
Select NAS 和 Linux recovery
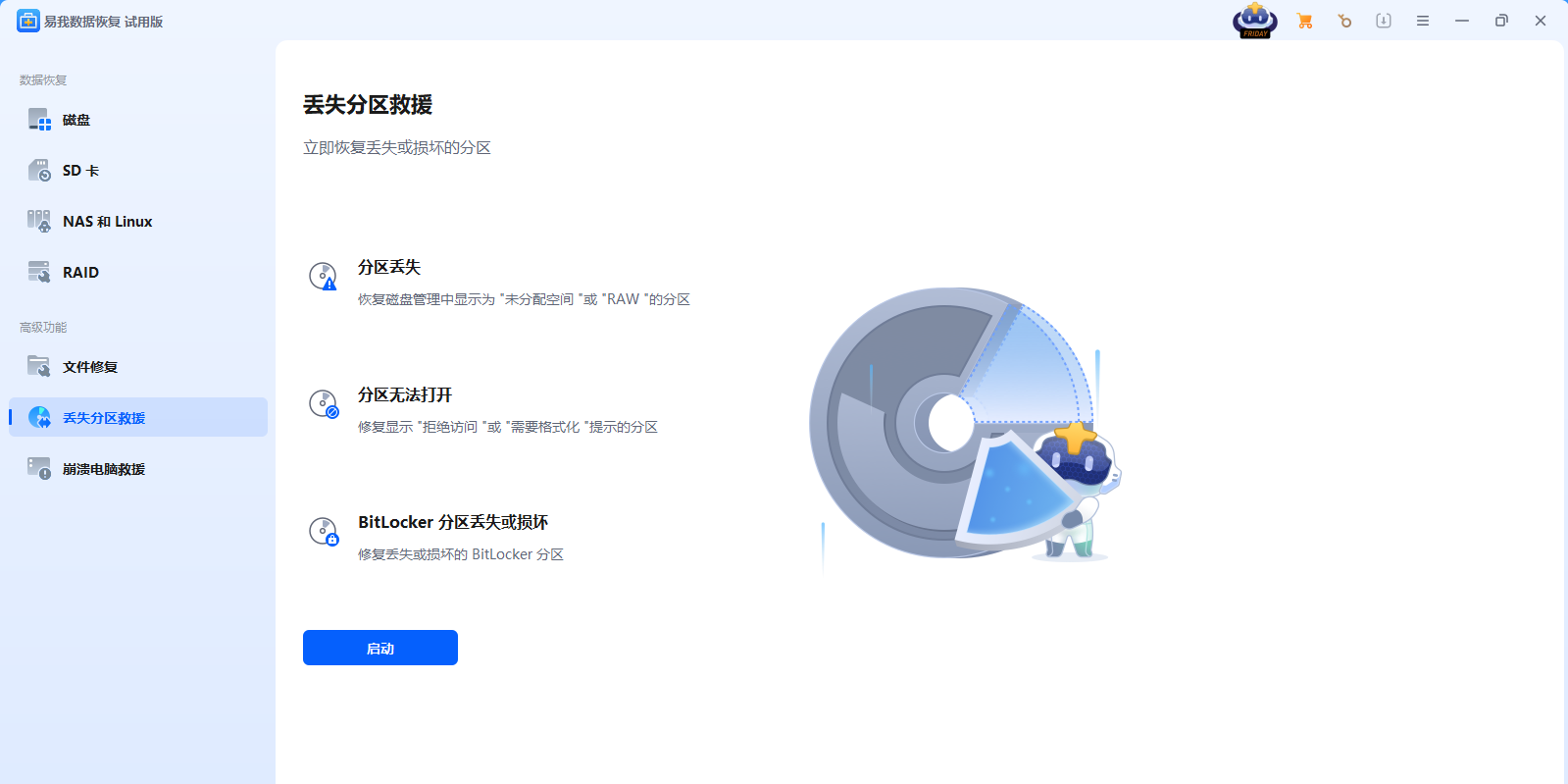pos(138,222)
